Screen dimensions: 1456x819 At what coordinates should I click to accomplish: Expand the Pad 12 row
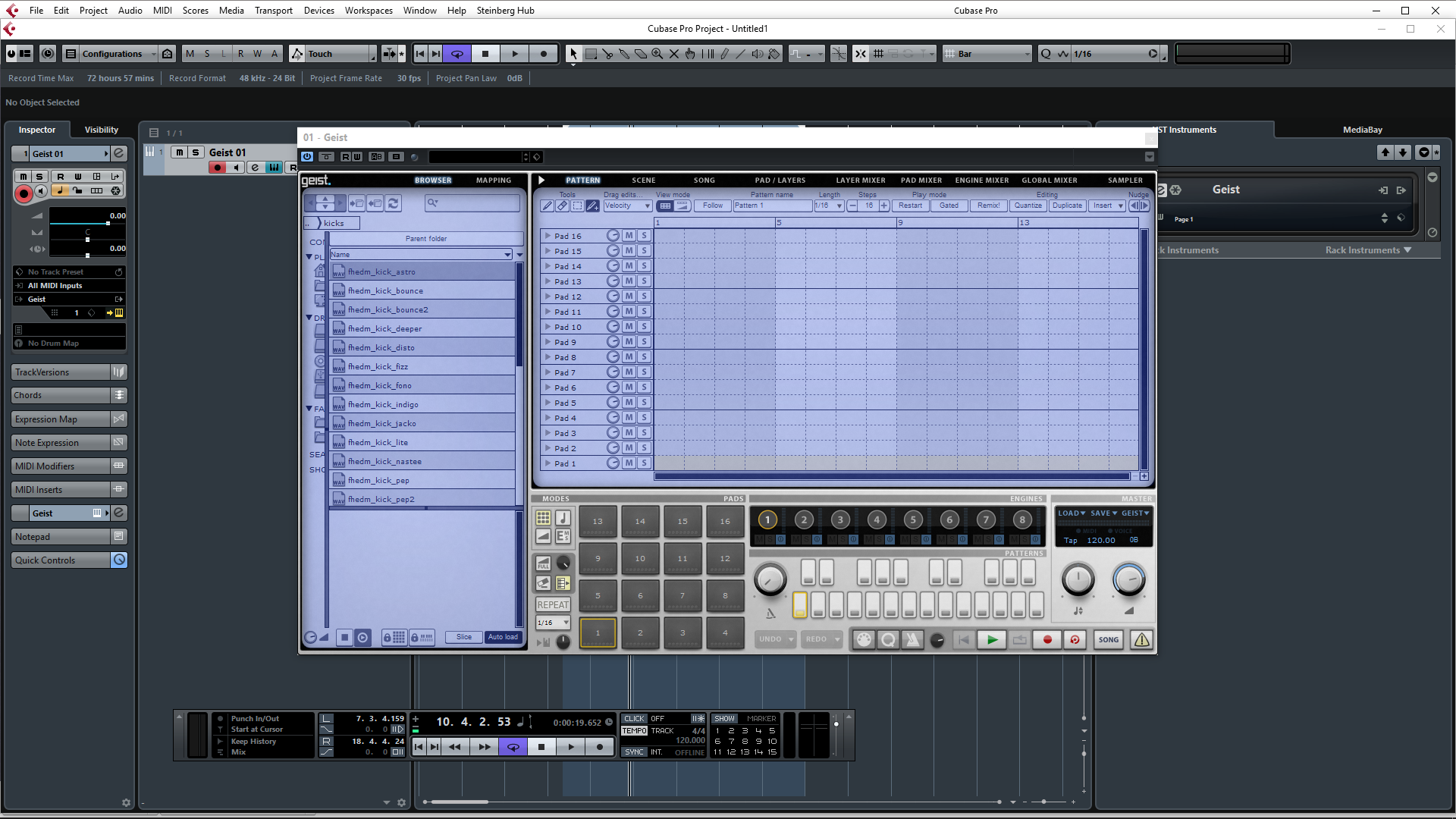[x=548, y=297]
